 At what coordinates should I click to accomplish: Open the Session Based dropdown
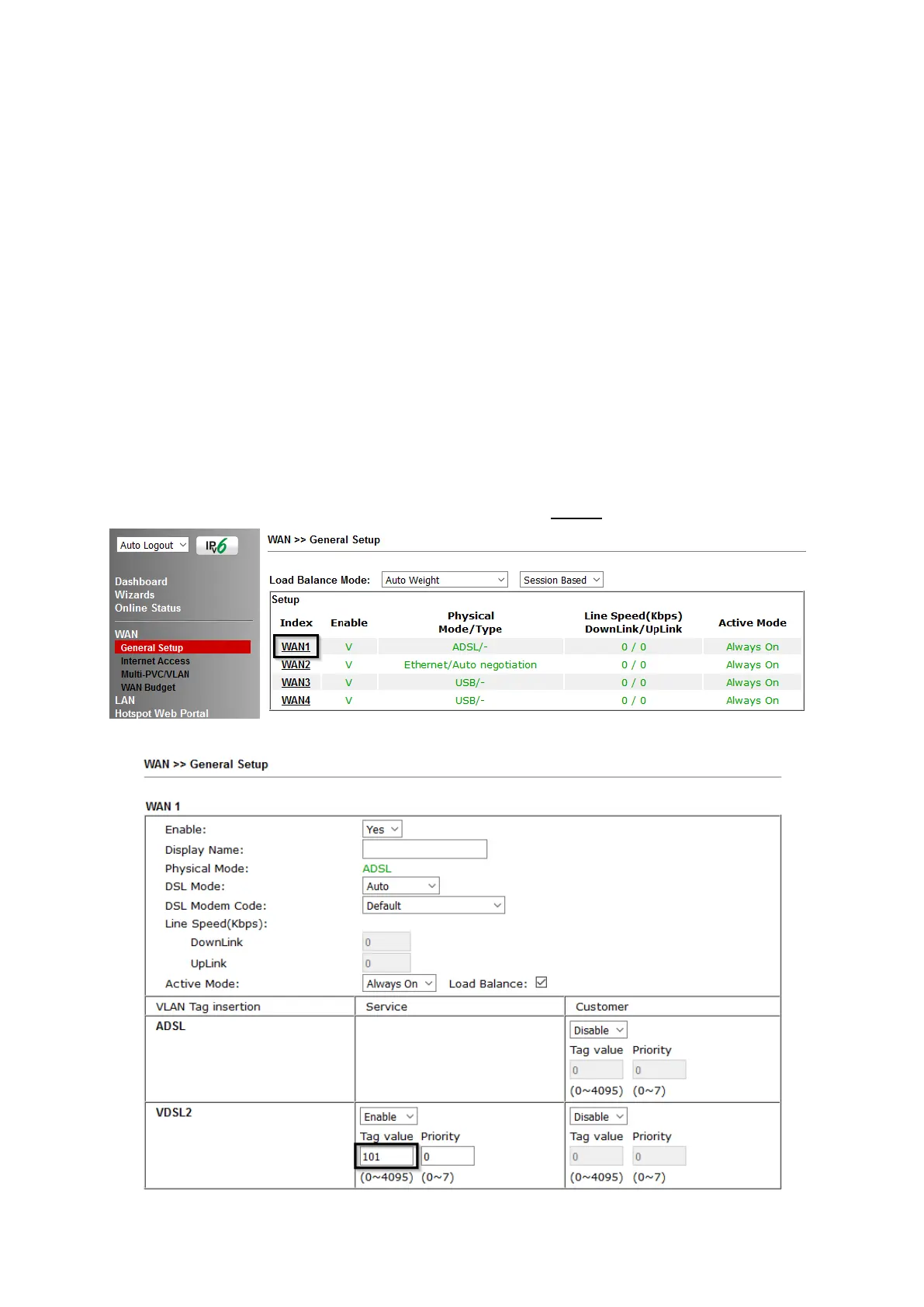(561, 580)
